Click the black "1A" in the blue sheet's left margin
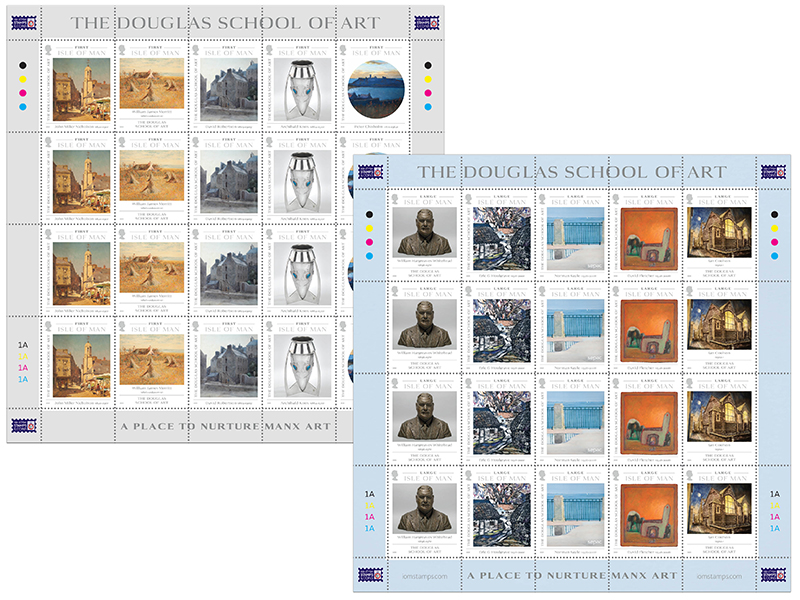 (369, 494)
